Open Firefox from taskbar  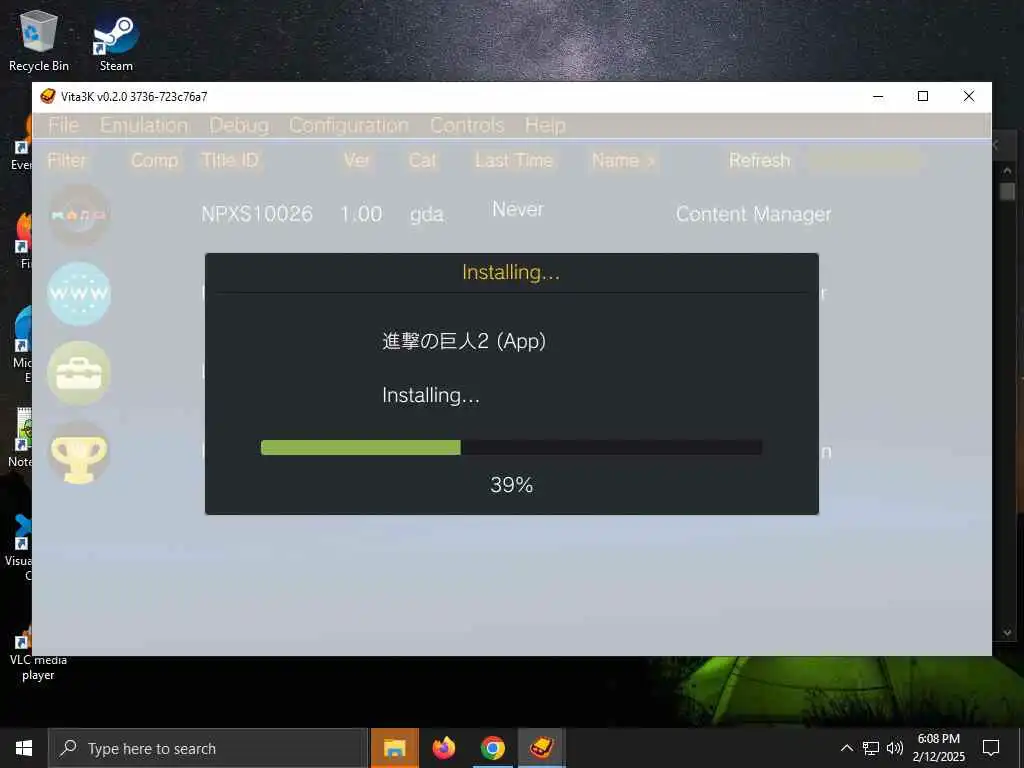443,748
